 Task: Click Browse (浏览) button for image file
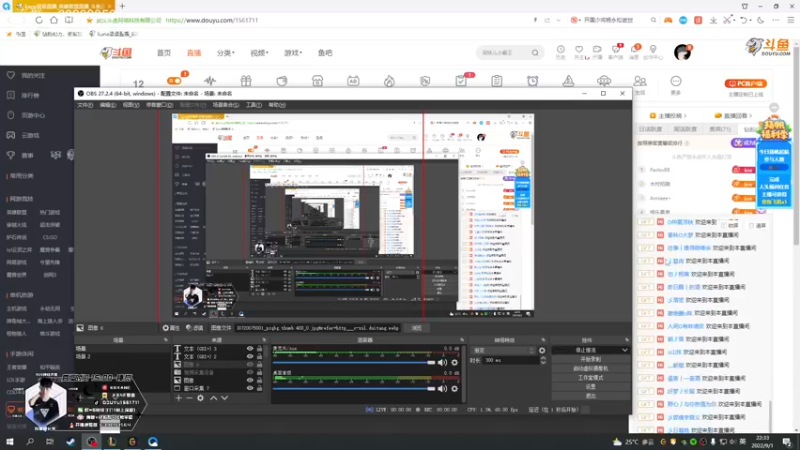tap(417, 328)
